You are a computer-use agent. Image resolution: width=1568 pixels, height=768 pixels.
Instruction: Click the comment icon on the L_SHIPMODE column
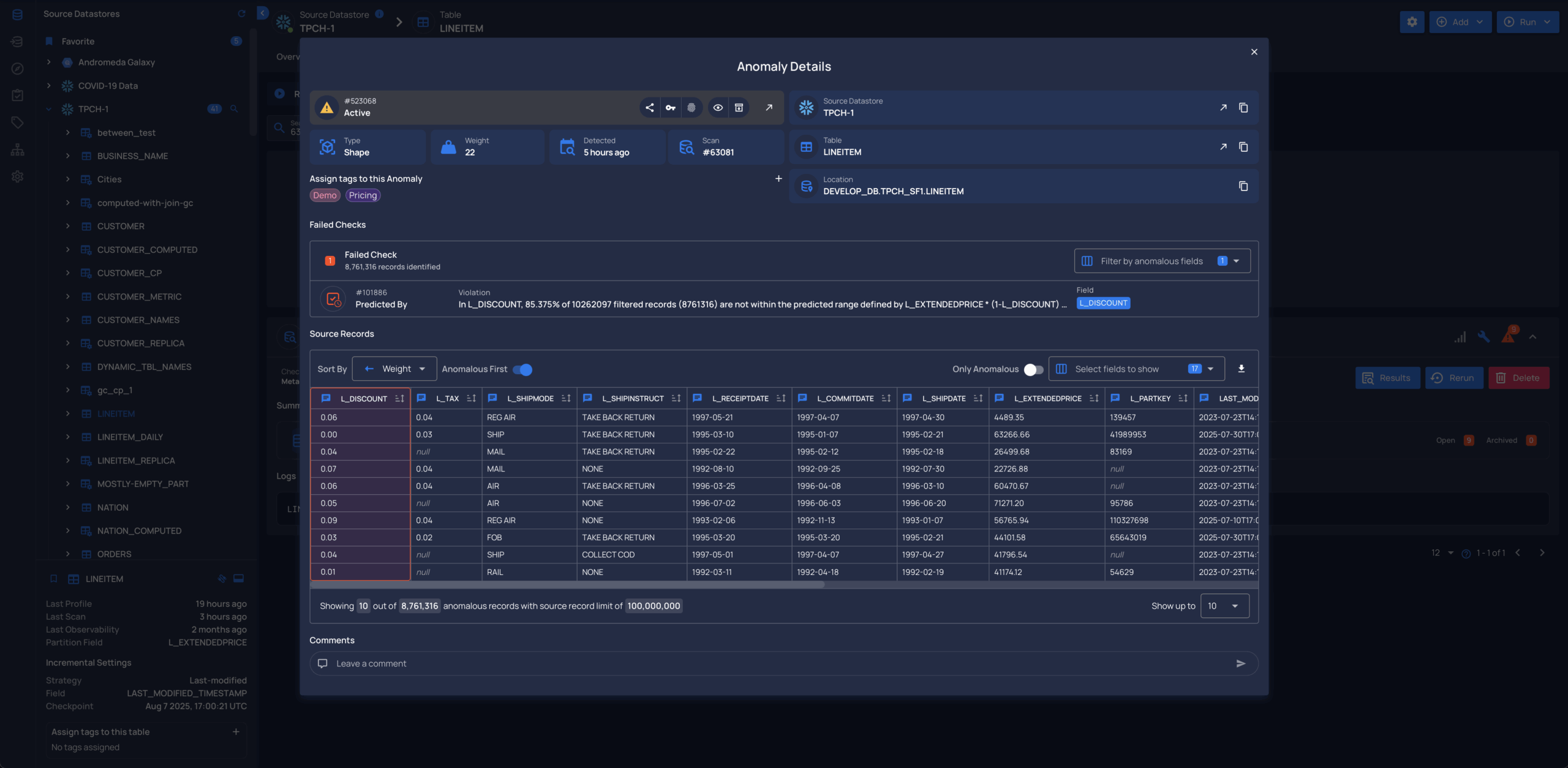click(492, 398)
